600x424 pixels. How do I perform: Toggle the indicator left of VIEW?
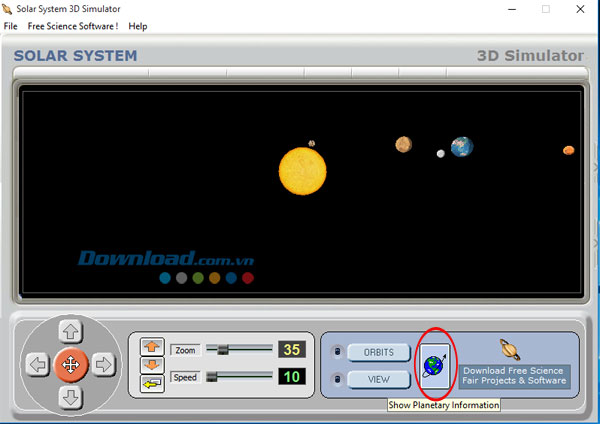(337, 379)
